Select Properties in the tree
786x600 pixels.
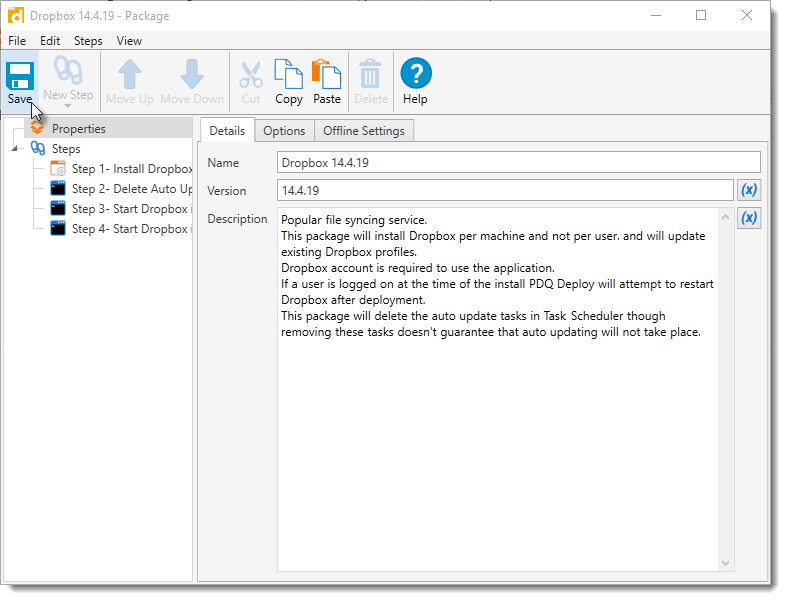pos(78,129)
